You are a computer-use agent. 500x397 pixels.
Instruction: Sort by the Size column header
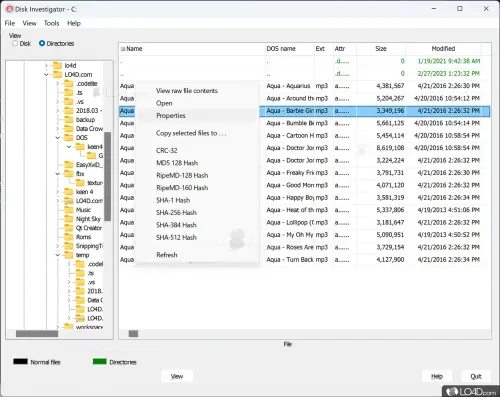pyautogui.click(x=381, y=49)
